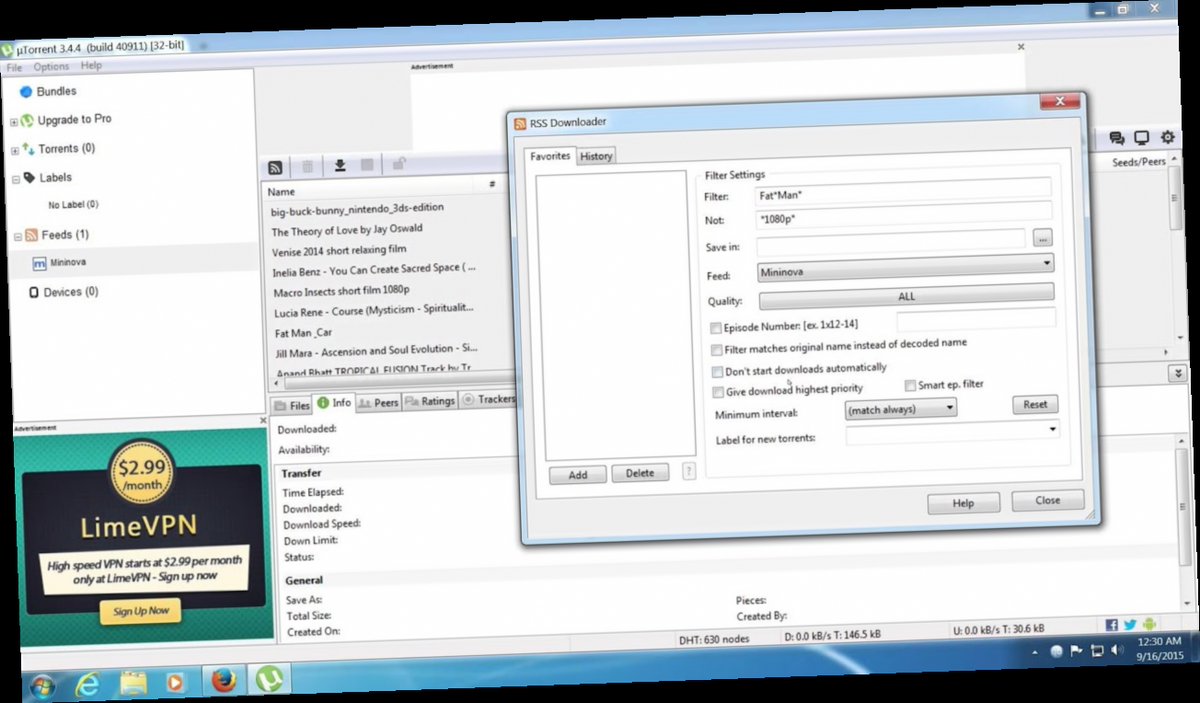The image size is (1200, 703).
Task: Click the Quality ALL button
Action: click(906, 296)
